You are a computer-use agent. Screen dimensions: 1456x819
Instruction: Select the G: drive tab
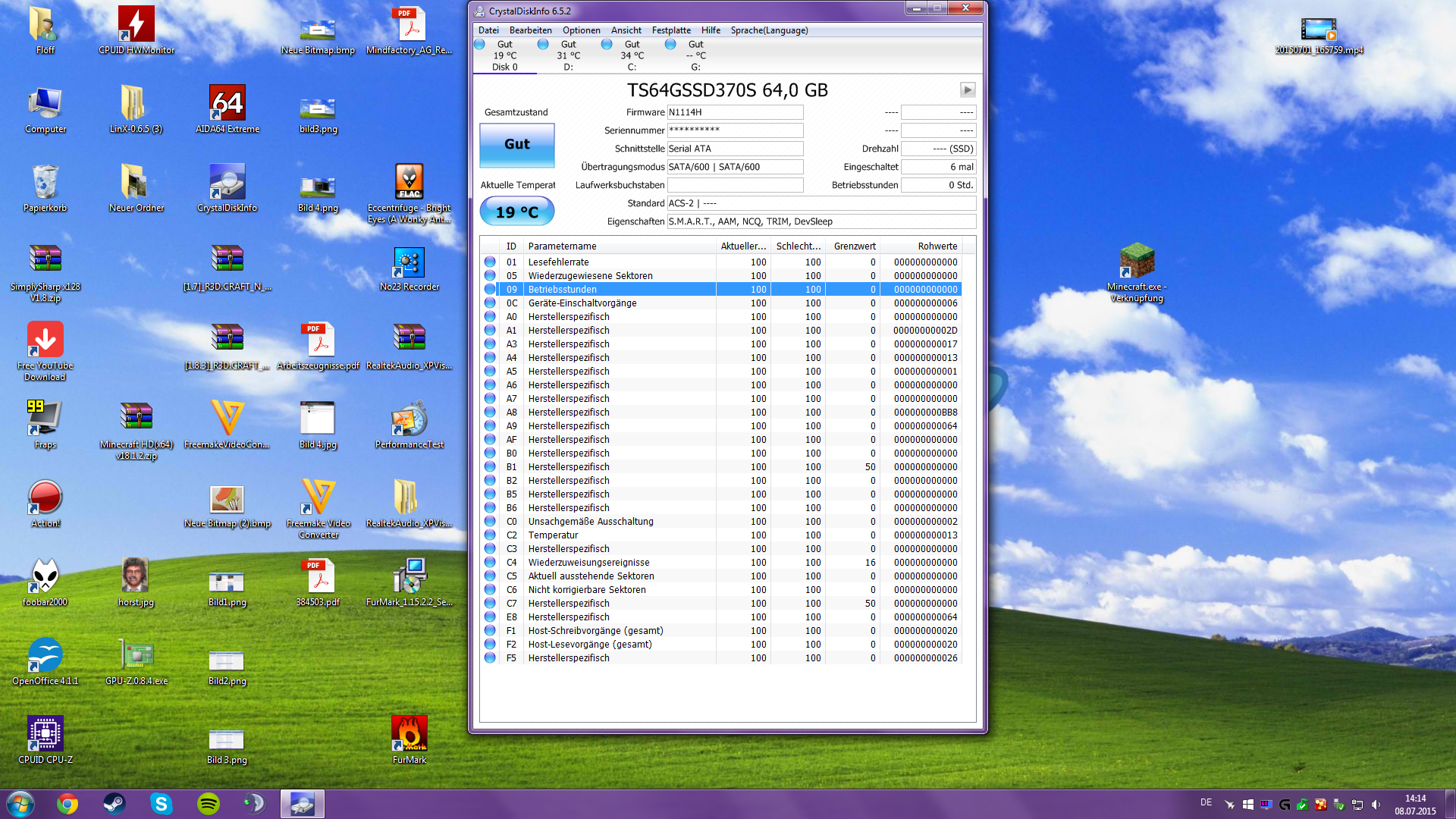point(695,56)
